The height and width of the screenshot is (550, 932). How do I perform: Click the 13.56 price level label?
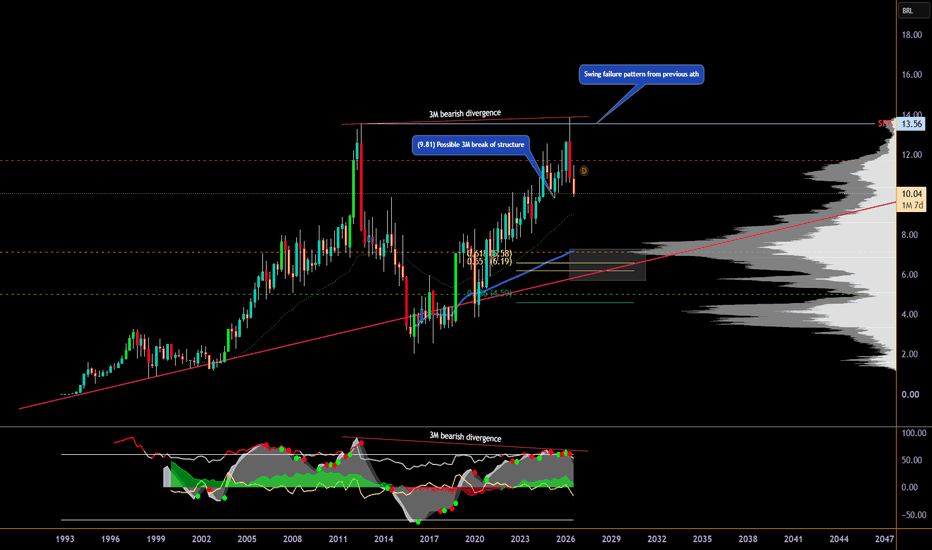click(911, 124)
